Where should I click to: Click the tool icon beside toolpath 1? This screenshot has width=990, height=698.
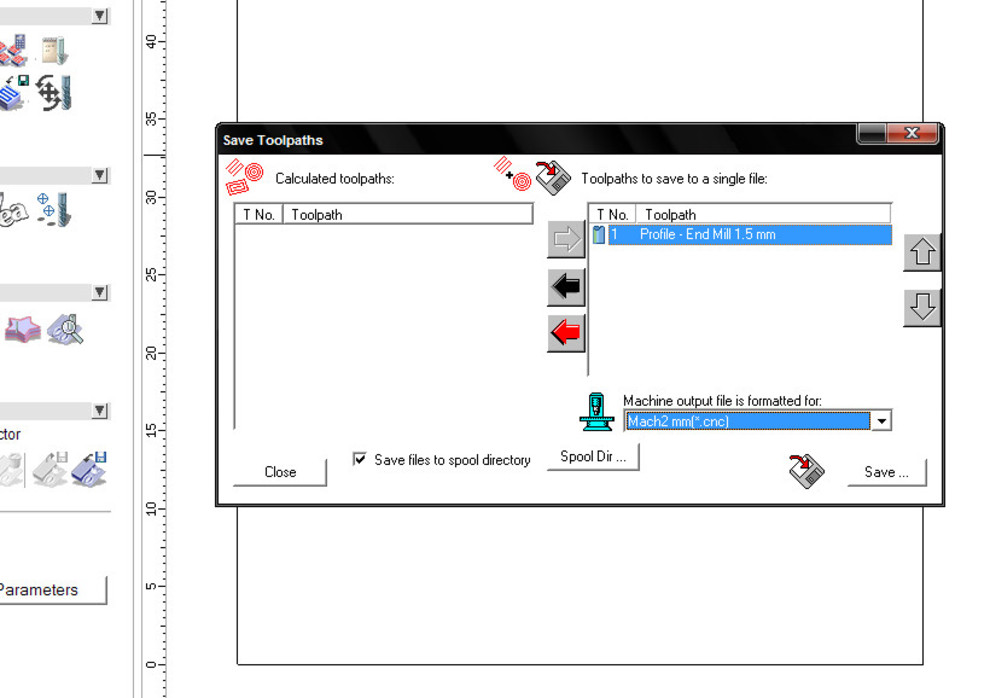point(599,235)
